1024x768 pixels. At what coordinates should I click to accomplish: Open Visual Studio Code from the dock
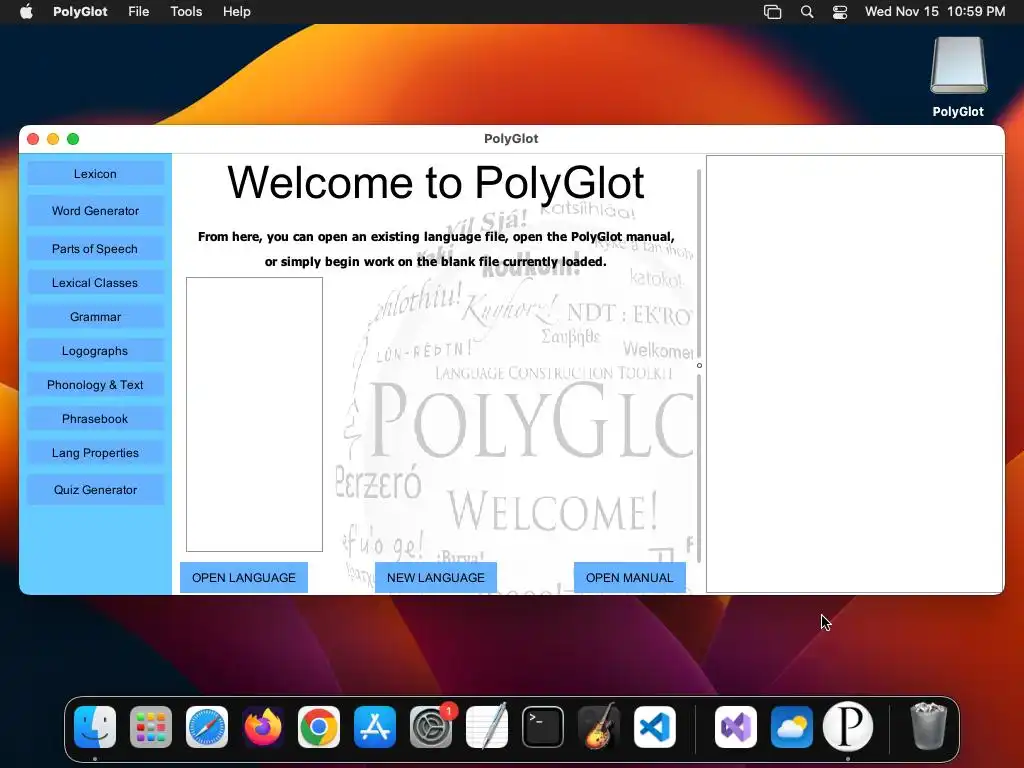655,727
